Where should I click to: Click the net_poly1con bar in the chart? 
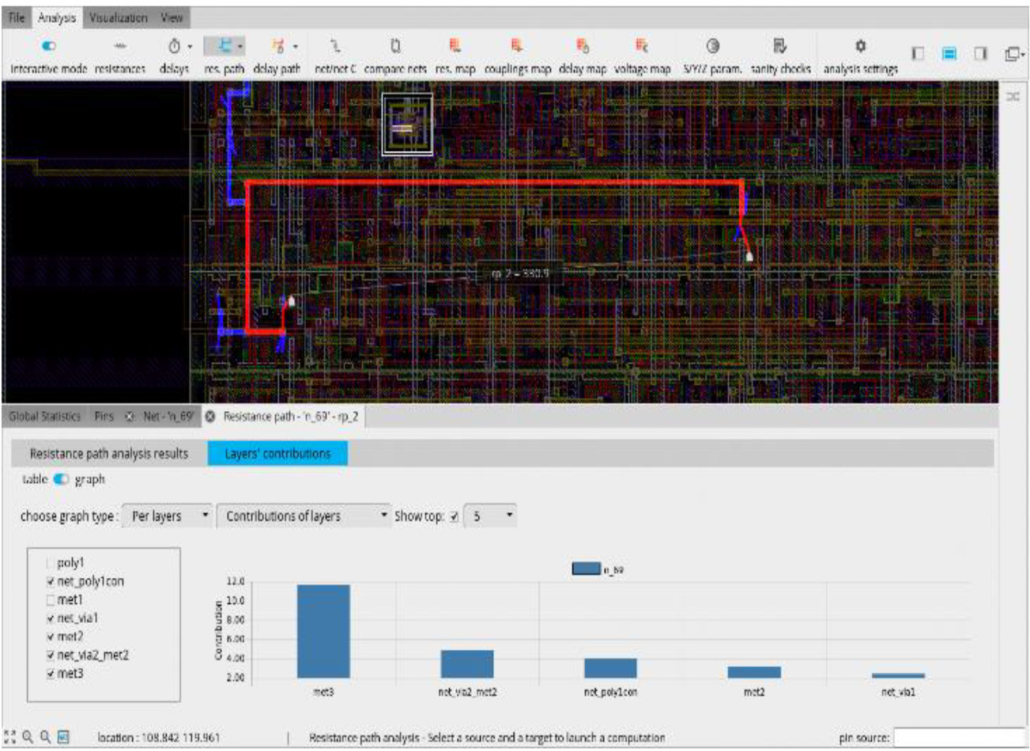[610, 668]
